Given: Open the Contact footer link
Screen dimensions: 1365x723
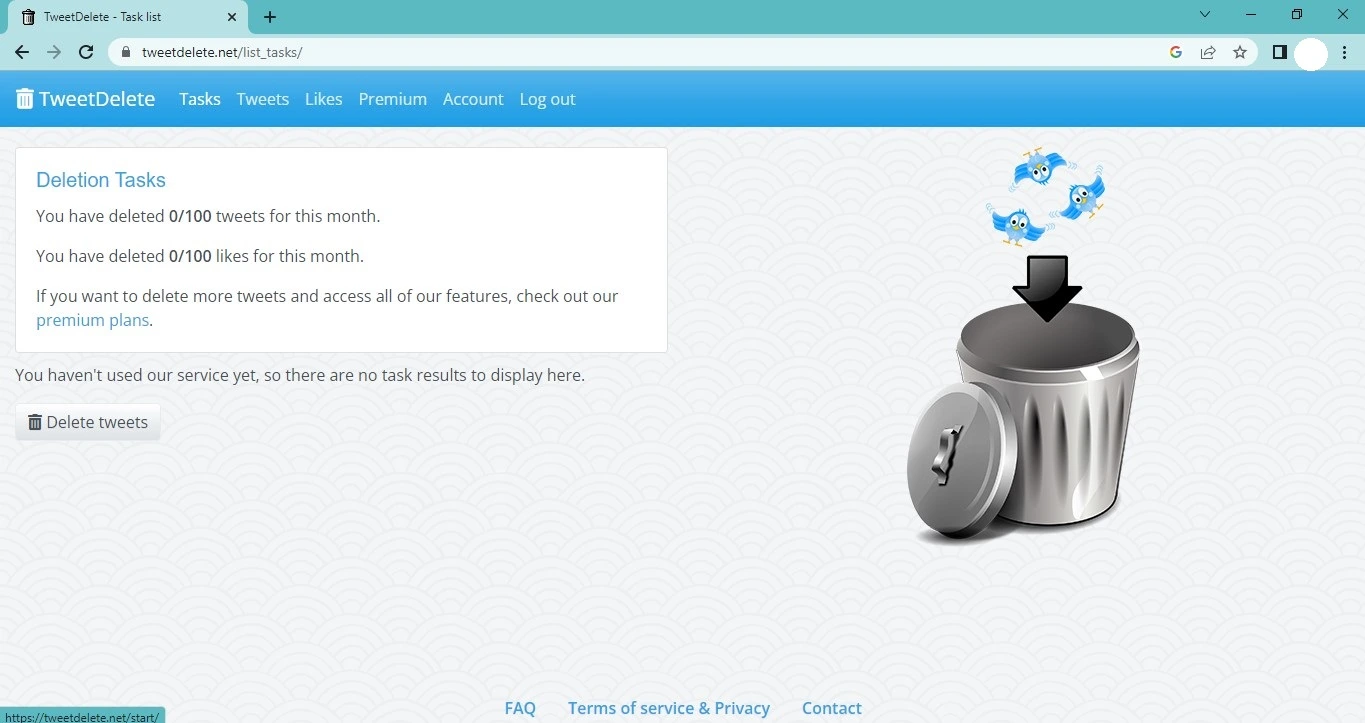Looking at the screenshot, I should pos(832,708).
